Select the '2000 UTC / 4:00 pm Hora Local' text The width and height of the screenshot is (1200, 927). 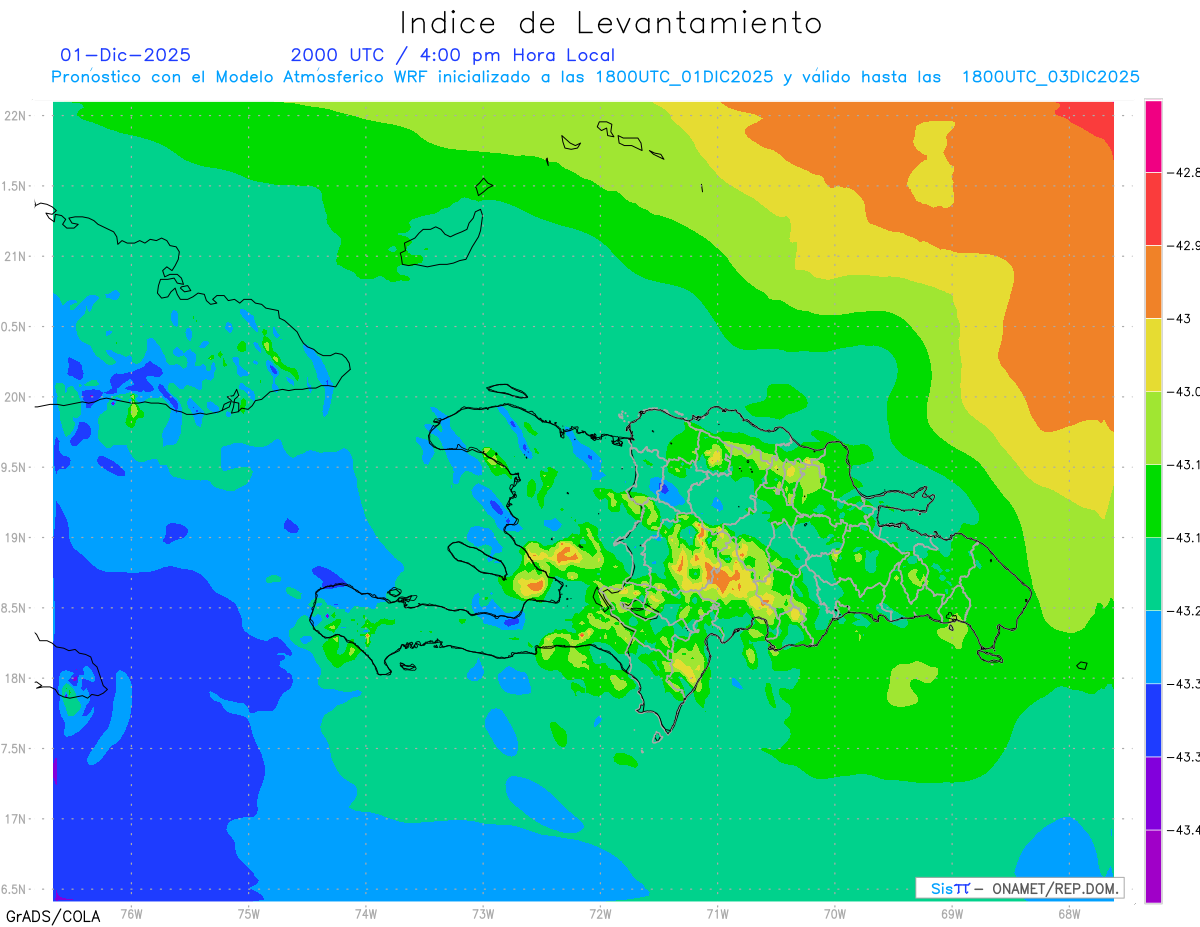[x=453, y=55]
